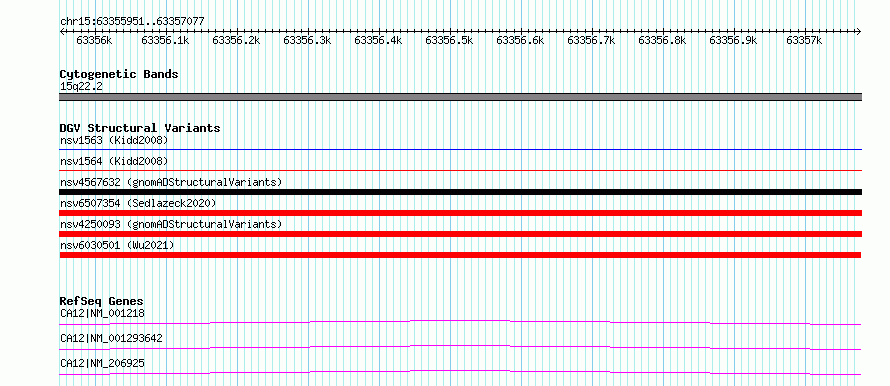890x386 pixels.
Task: Click the 63356.3k ruler tick label
Action: 307,41
